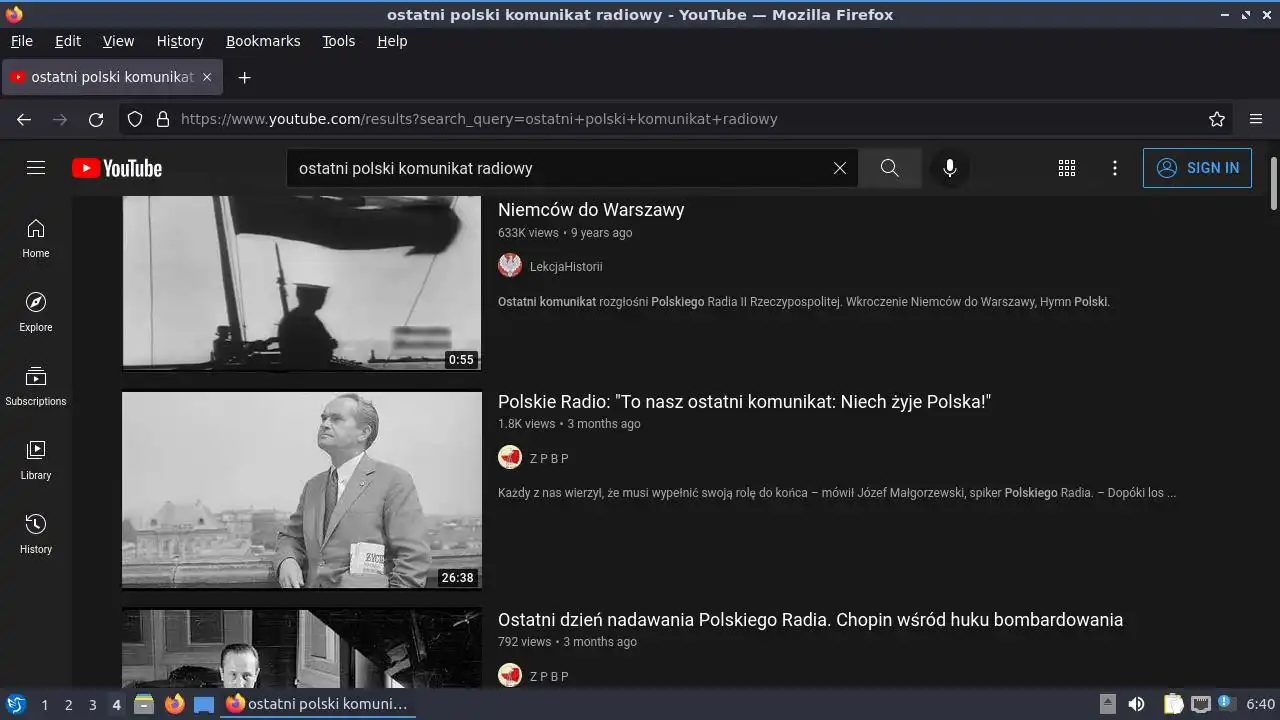
Task: Select the 'ostatni polski komunikat' browser tab
Action: (x=111, y=77)
